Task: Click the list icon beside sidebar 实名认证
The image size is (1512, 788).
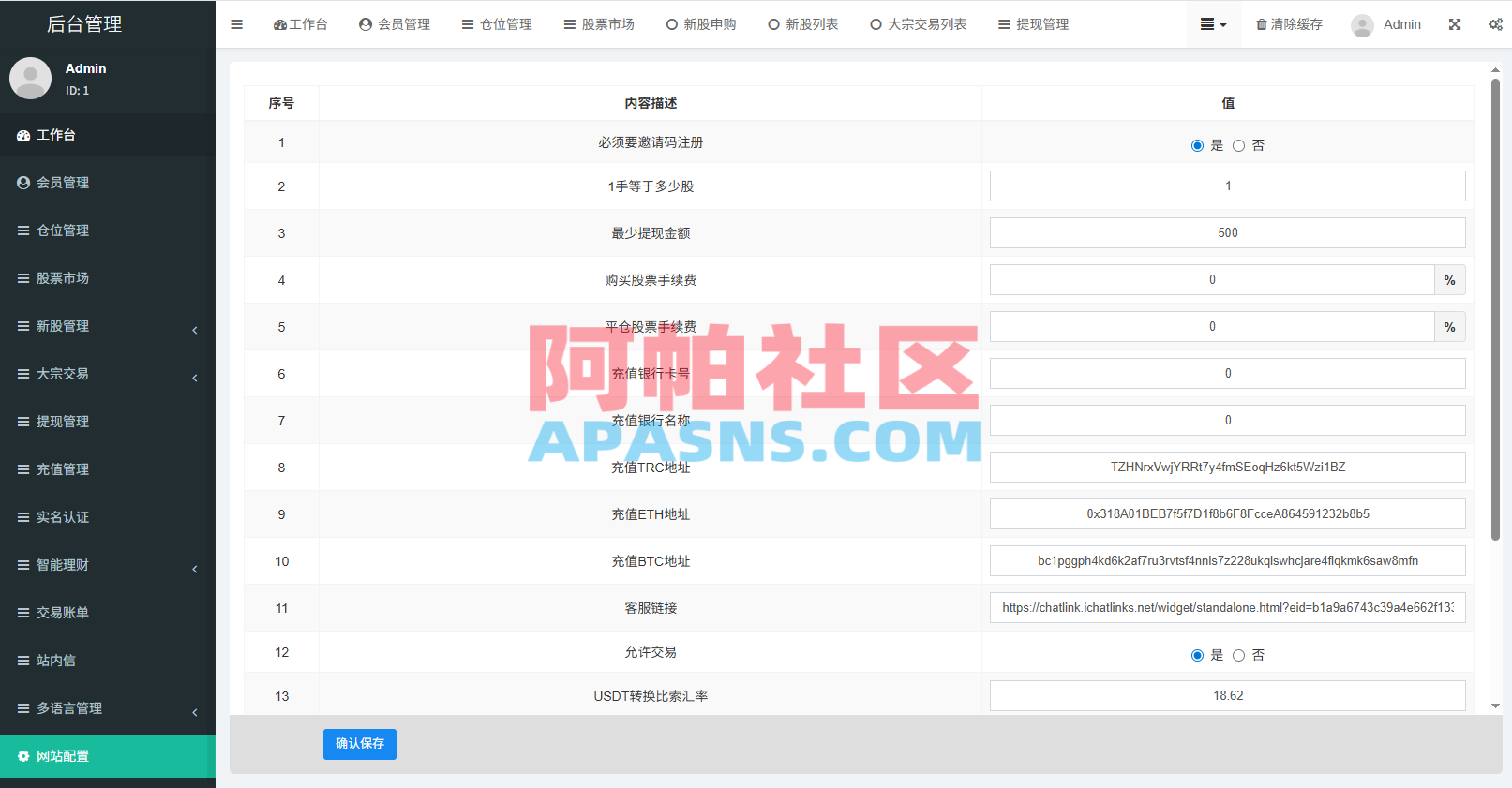Action: point(23,517)
